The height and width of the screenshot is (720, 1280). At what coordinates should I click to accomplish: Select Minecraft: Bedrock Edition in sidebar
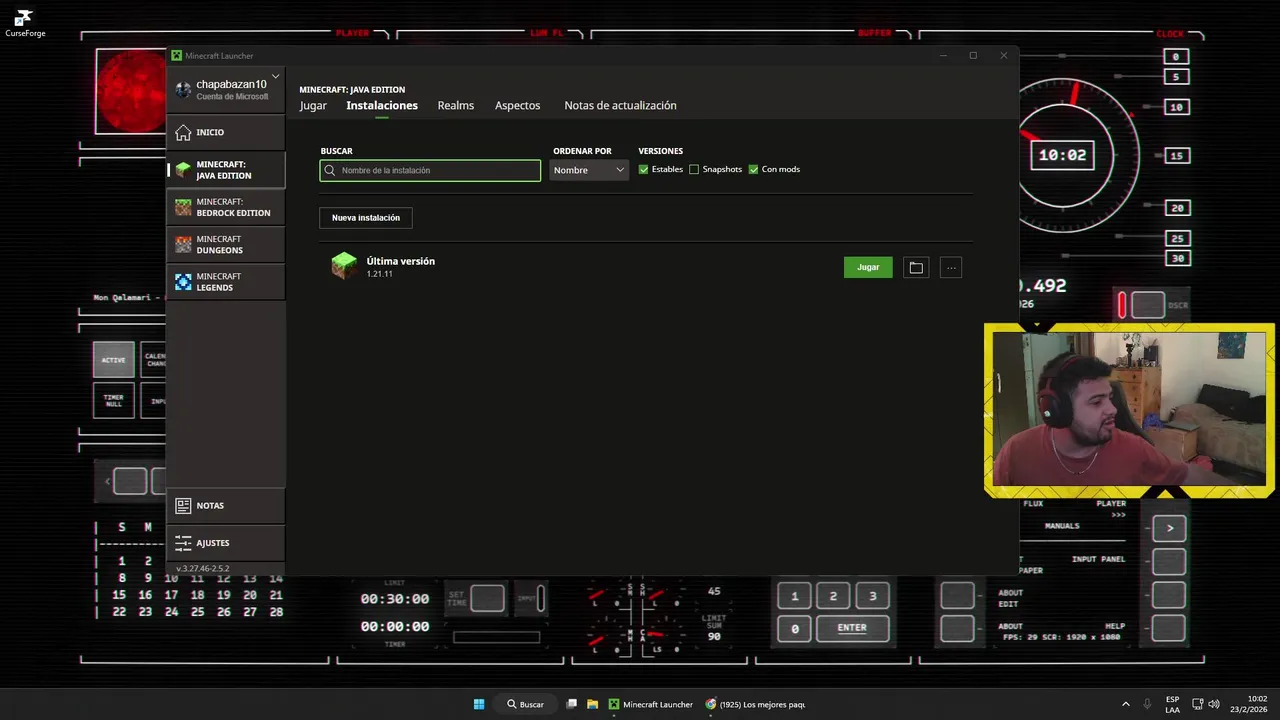[225, 207]
